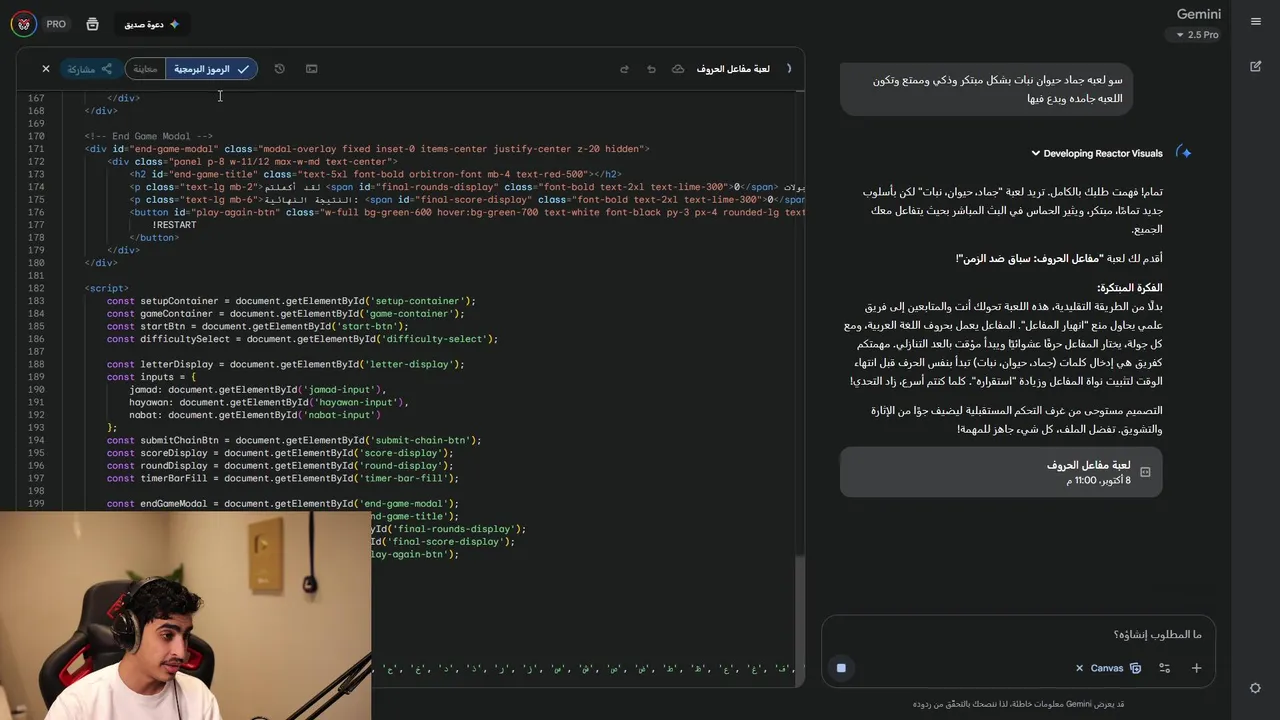Click code line 182 'const setupContainer'
The width and height of the screenshot is (1280, 720).
tap(291, 301)
